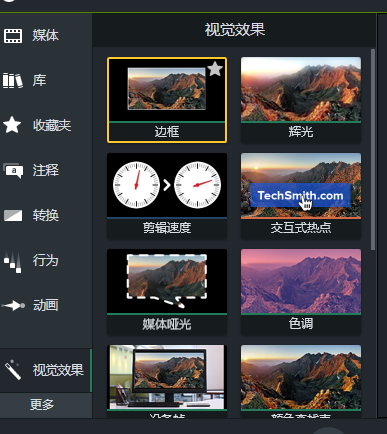Click the 交互式热点 effect label
The height and width of the screenshot is (434, 387).
[301, 228]
